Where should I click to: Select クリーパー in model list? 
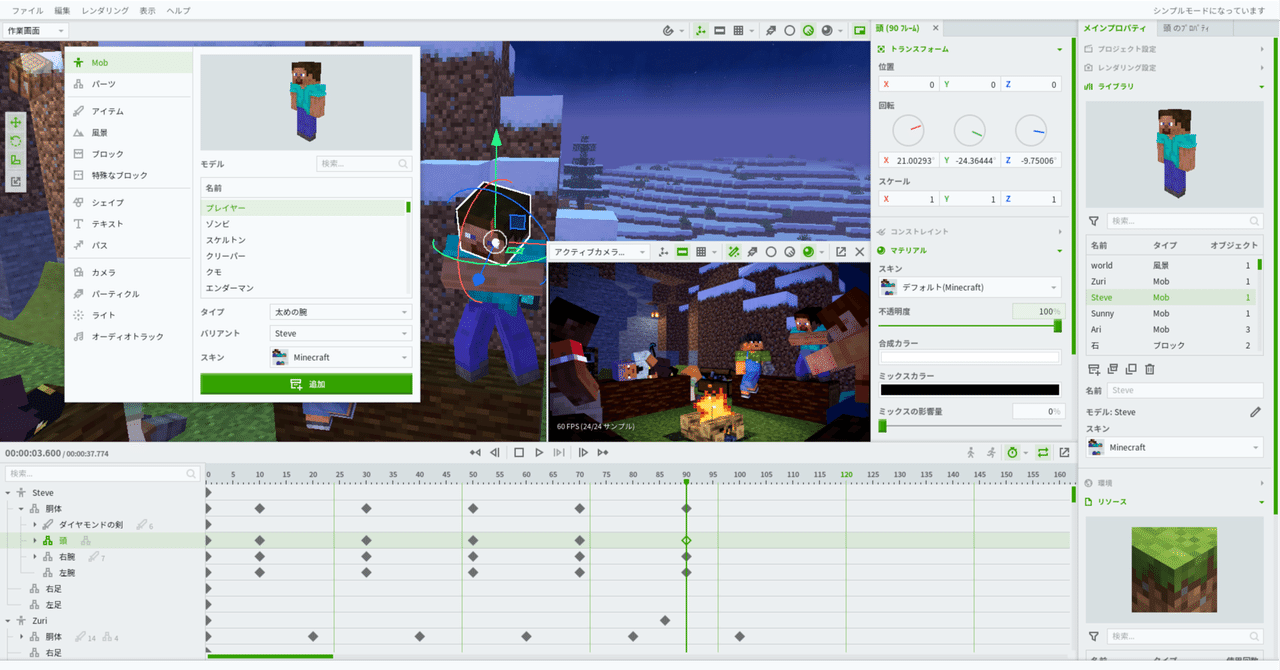[302, 256]
